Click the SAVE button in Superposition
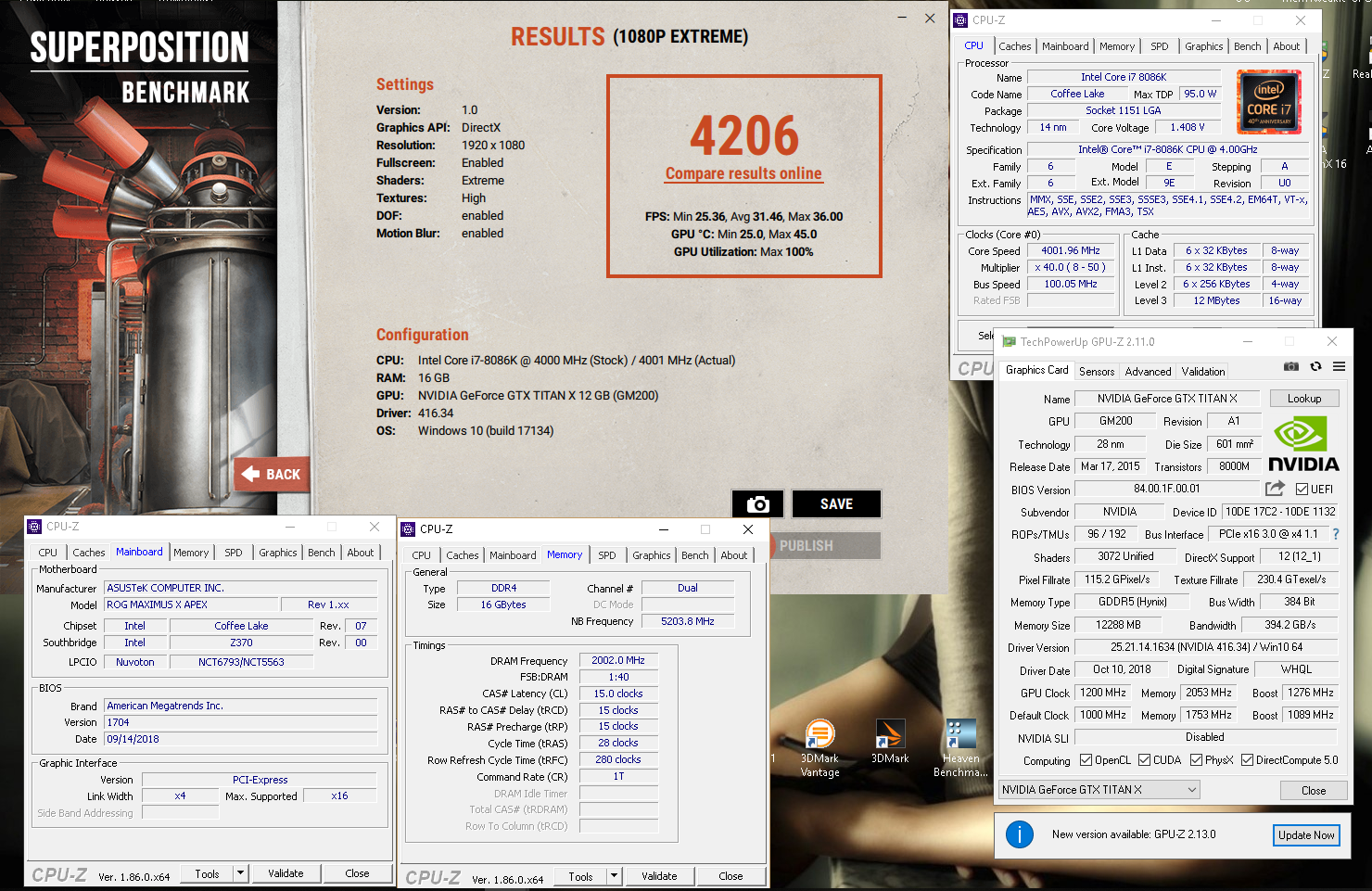 coord(836,503)
